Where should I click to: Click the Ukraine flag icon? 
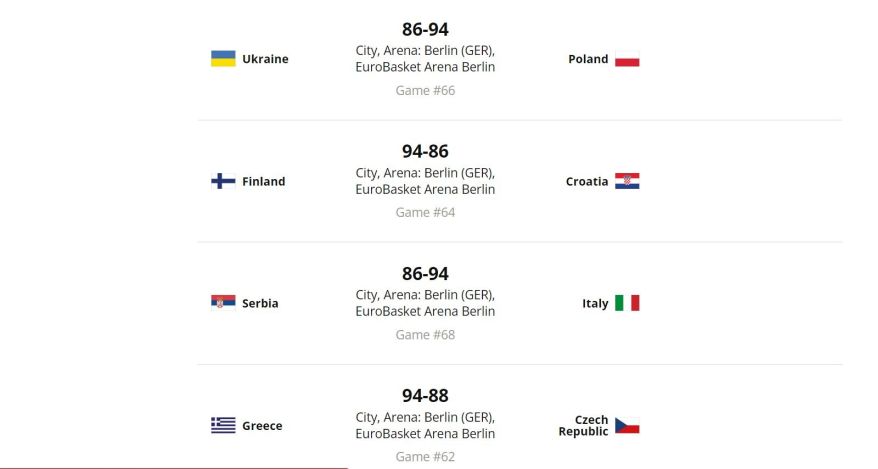223,59
